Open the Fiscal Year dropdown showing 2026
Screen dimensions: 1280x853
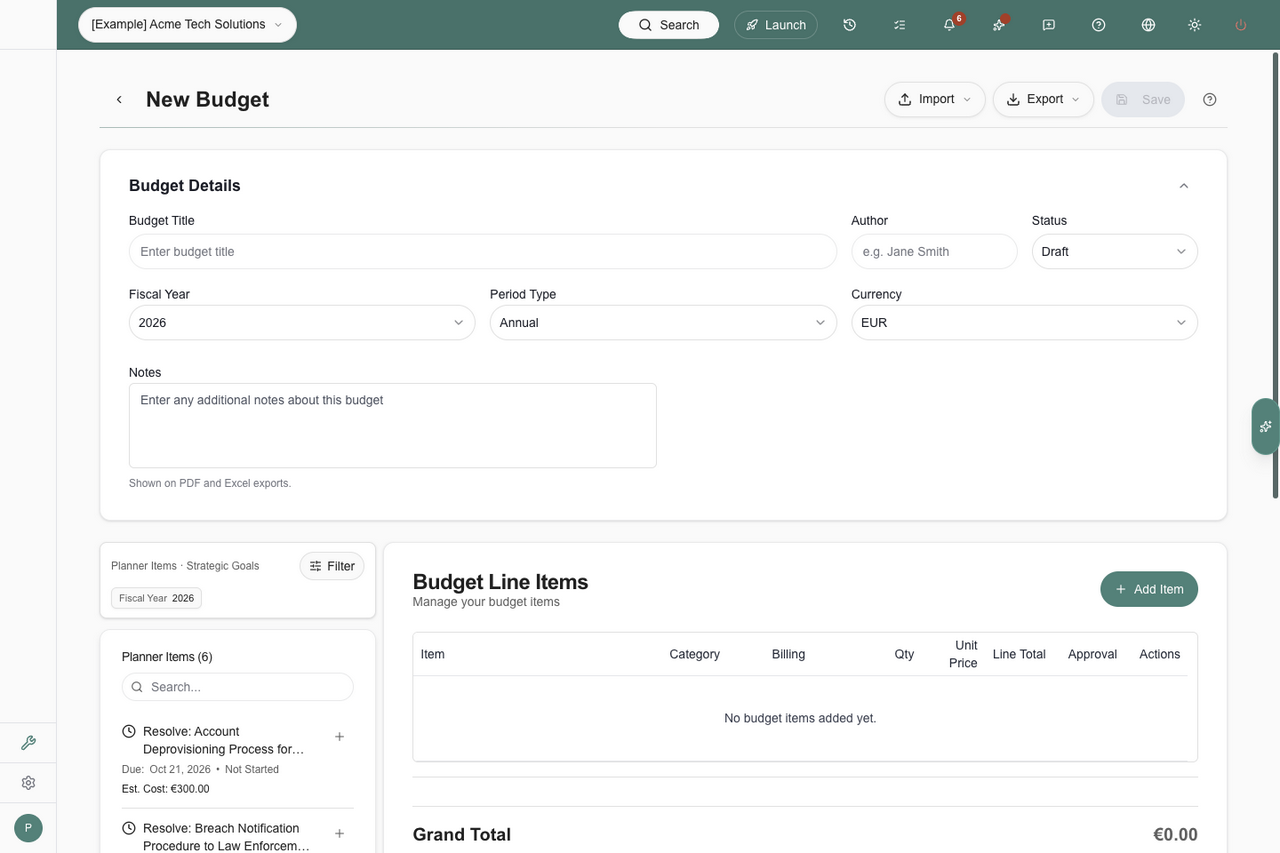[x=302, y=323]
